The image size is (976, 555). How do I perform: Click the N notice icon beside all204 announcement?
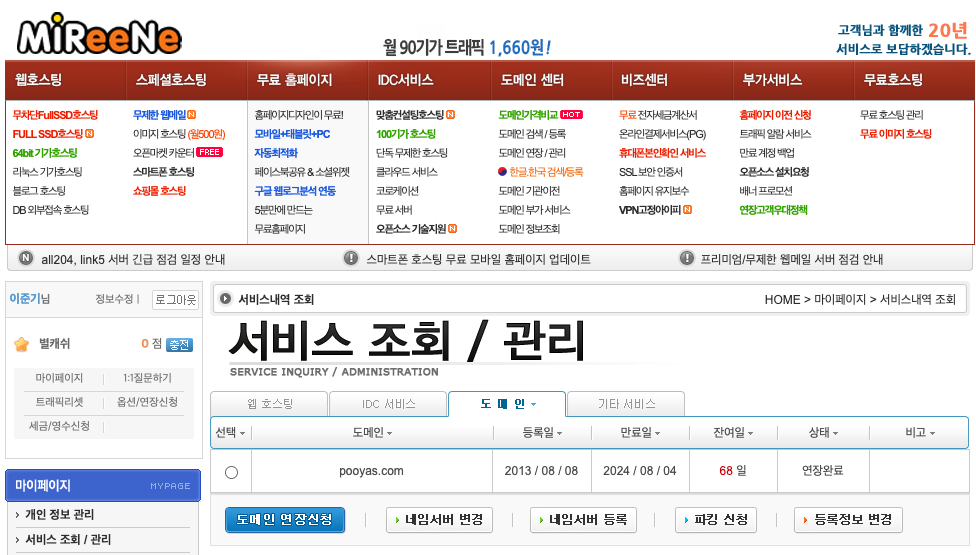click(x=26, y=258)
